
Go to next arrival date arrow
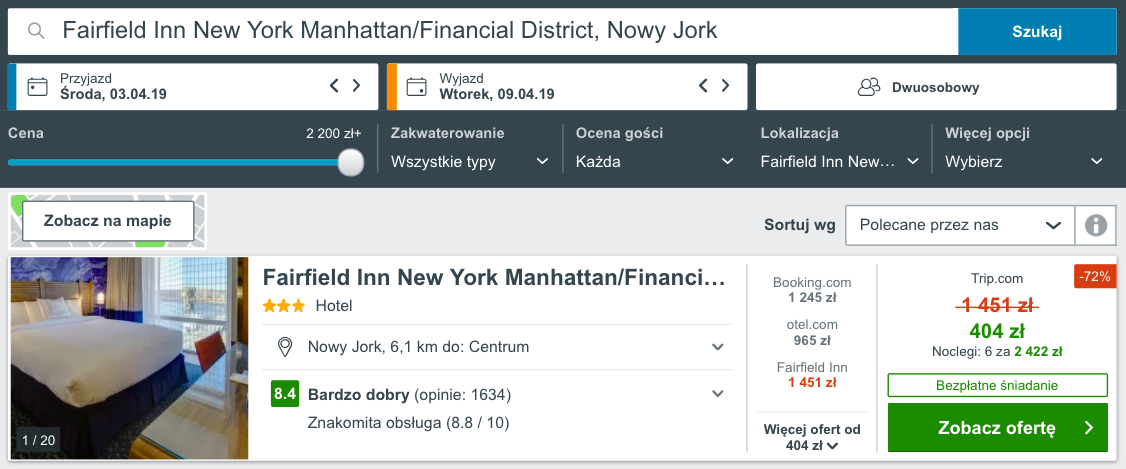356,85
